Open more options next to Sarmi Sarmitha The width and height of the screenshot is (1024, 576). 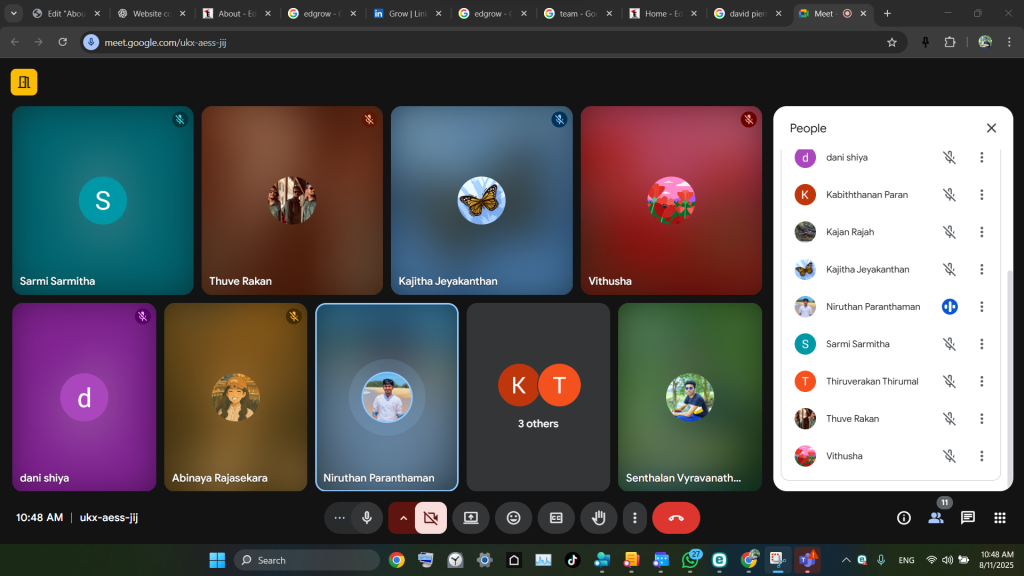pyautogui.click(x=981, y=344)
